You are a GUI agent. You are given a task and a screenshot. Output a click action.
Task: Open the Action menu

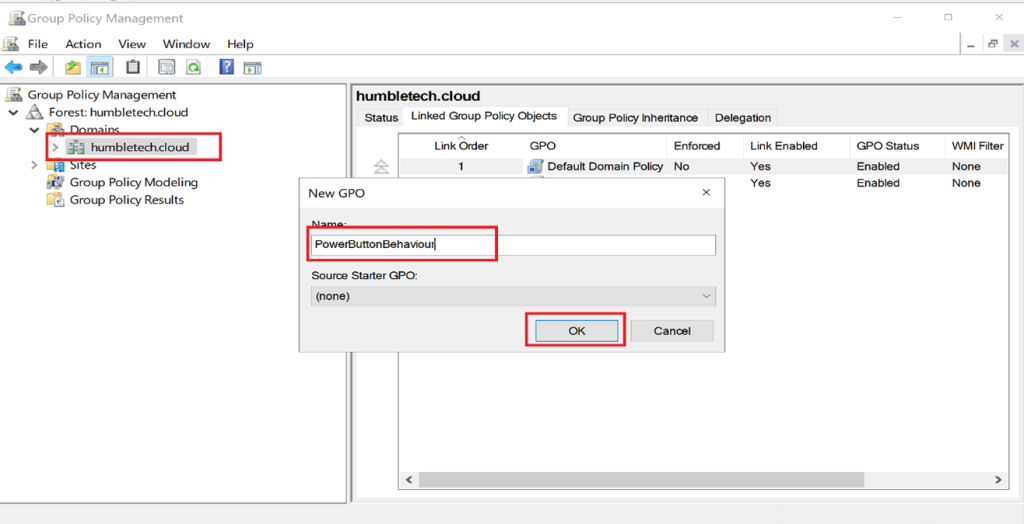point(83,44)
